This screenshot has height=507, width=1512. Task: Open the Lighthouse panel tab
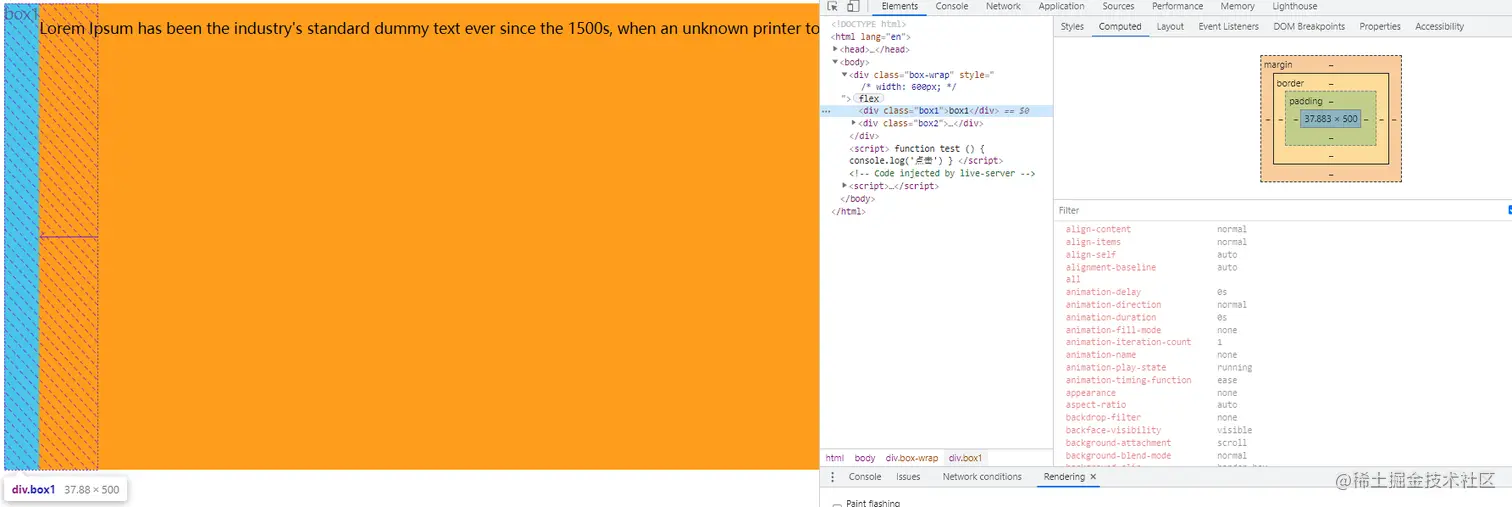pyautogui.click(x=1294, y=6)
